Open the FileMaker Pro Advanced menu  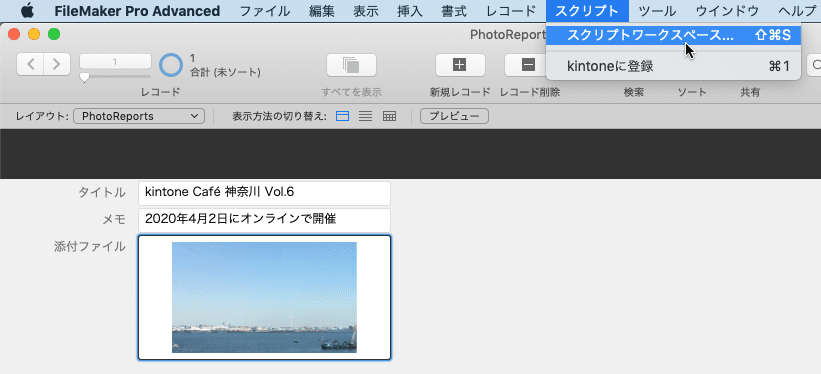click(x=137, y=10)
